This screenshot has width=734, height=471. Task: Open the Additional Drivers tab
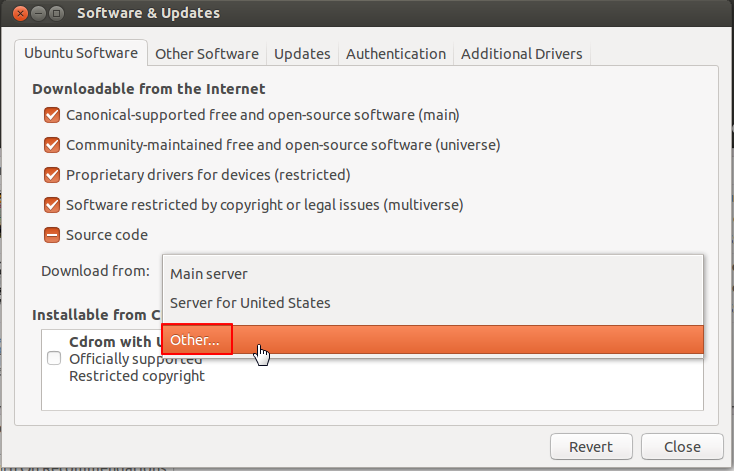coord(523,54)
